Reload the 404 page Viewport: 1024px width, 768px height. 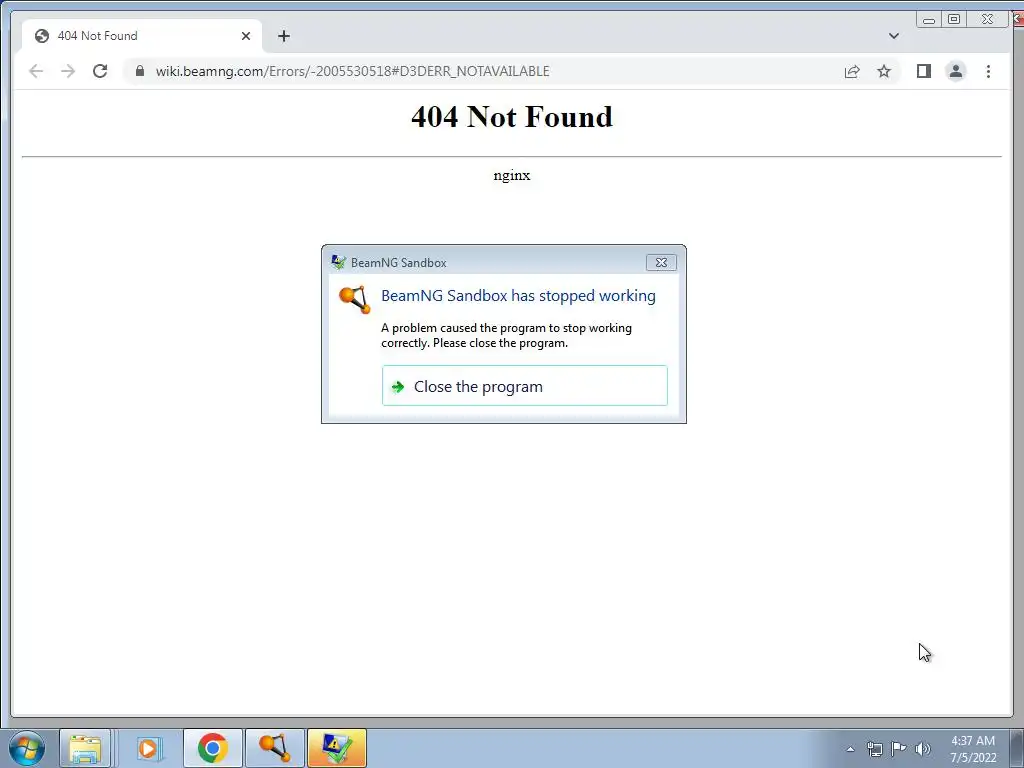tap(100, 71)
